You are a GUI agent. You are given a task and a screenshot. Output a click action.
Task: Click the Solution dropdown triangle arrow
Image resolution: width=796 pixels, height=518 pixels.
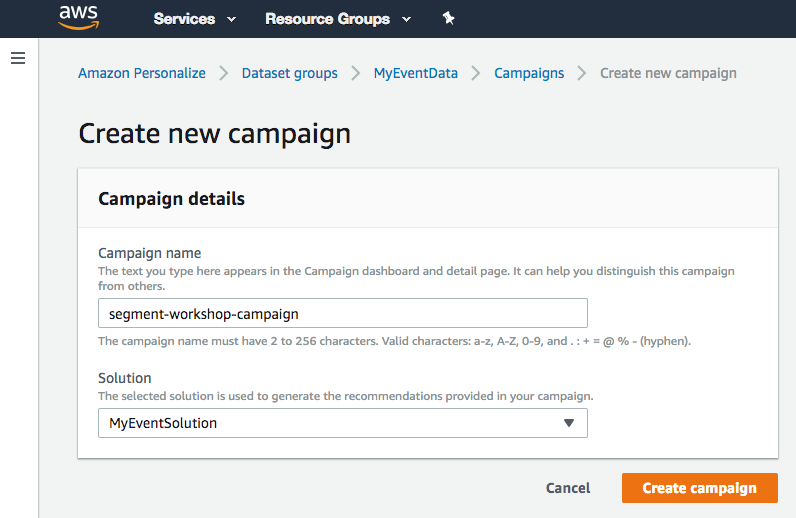(x=569, y=423)
